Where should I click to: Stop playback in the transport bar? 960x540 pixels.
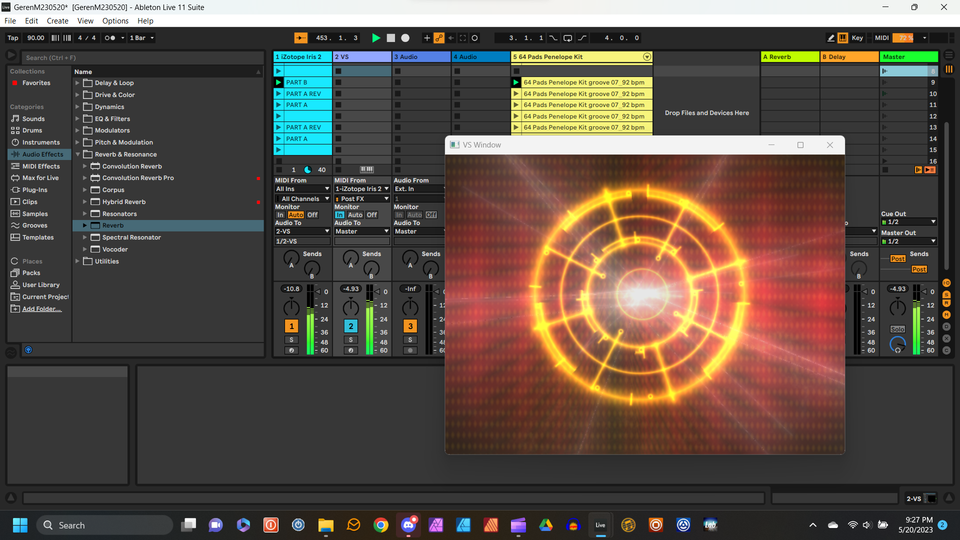pyautogui.click(x=391, y=38)
